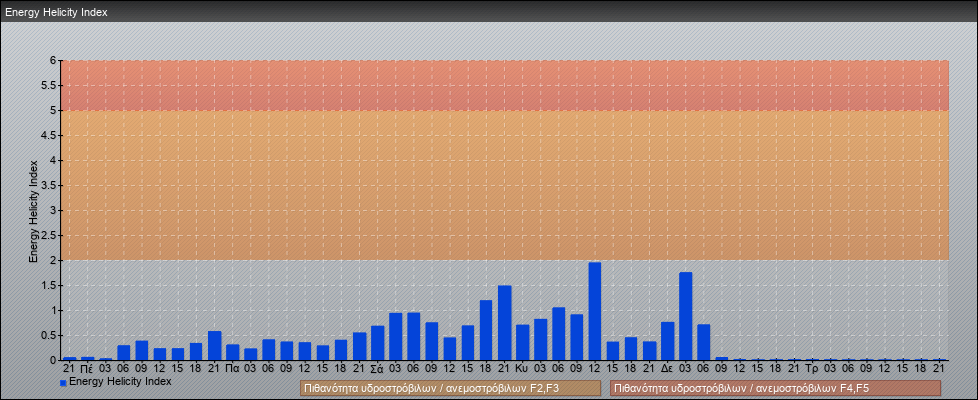
Task: Click the bar above the Σά label
Action: pos(377,343)
